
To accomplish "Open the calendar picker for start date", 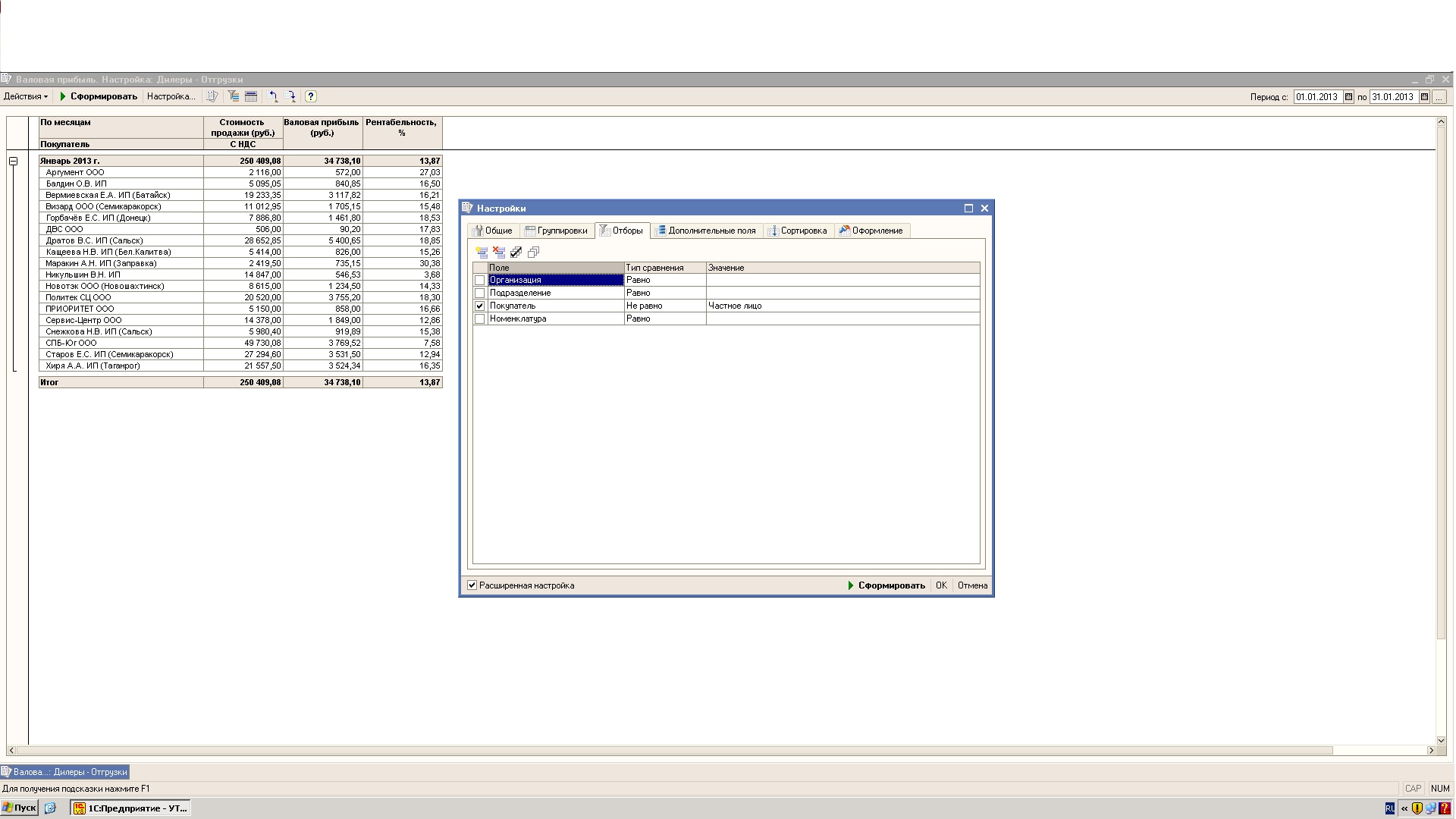I will (x=1348, y=97).
